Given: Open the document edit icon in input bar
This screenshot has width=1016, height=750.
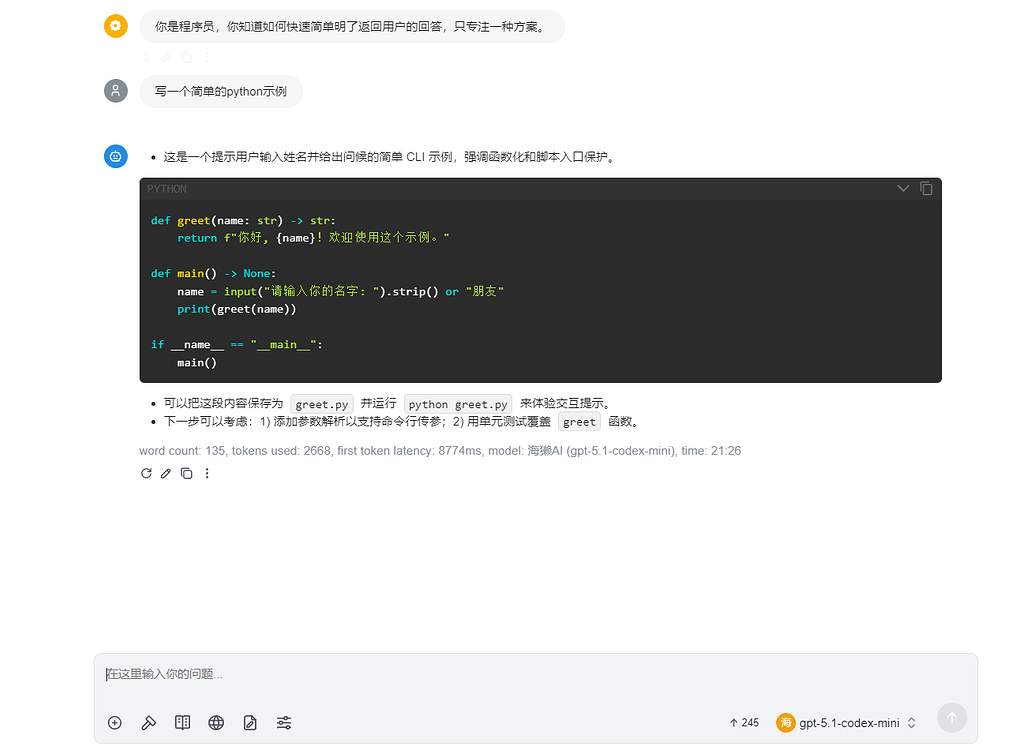Looking at the screenshot, I should [250, 723].
